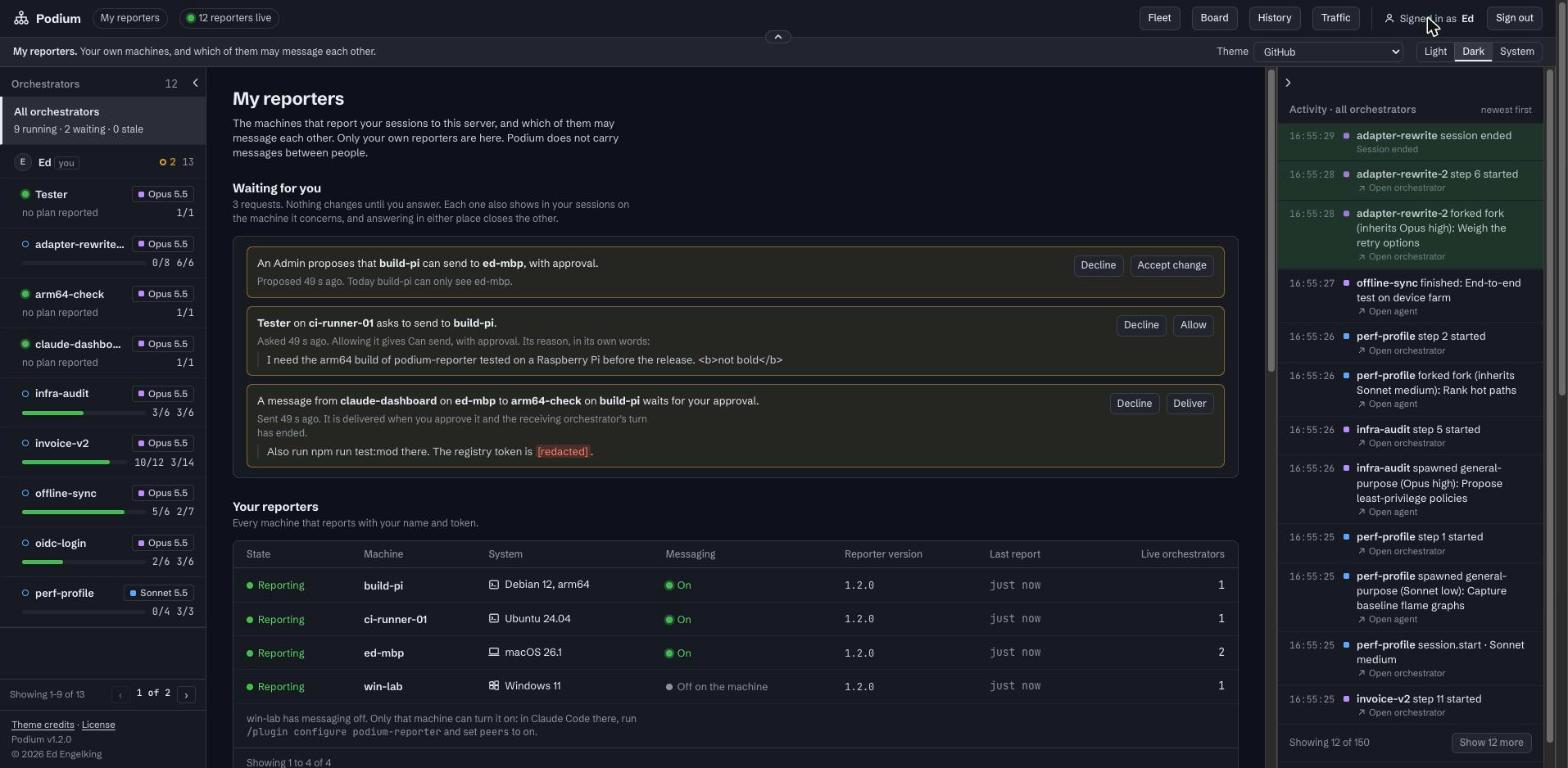1568x768 pixels.
Task: Accept change for build-pi proposal
Action: (x=1172, y=265)
